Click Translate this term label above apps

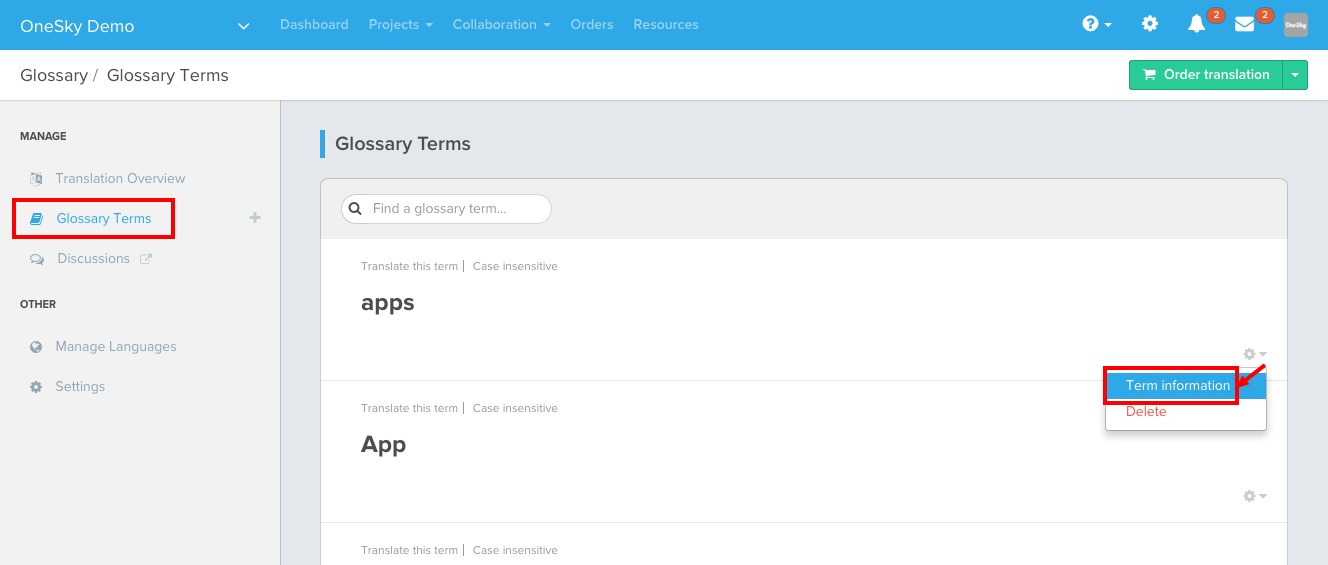pyautogui.click(x=409, y=266)
